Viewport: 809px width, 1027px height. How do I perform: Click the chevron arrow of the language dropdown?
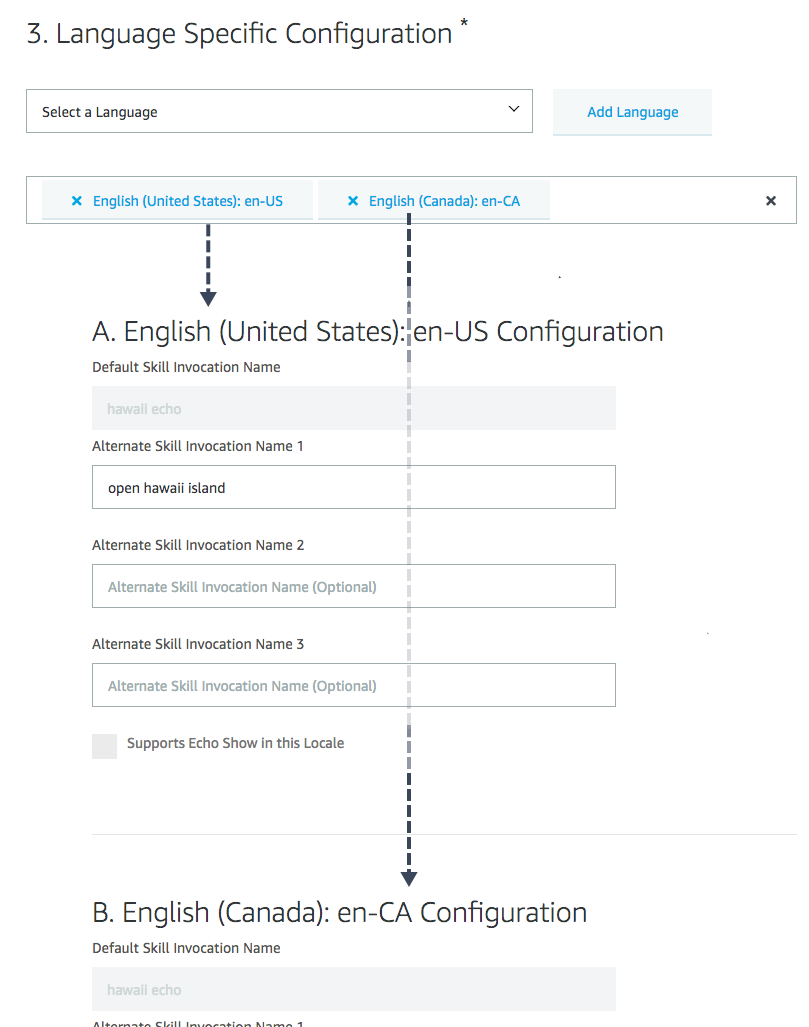click(514, 109)
